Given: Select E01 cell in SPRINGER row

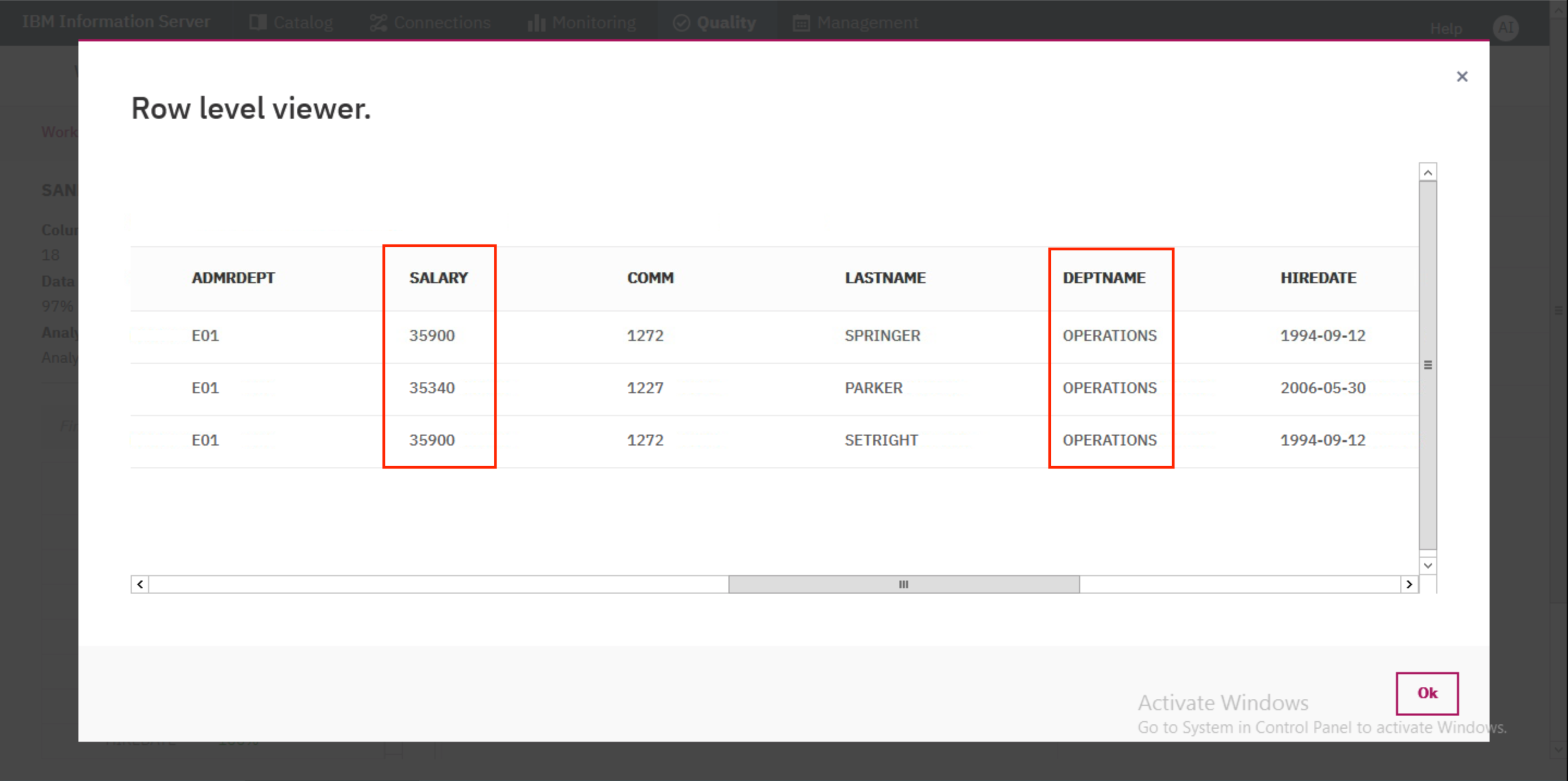Looking at the screenshot, I should pos(205,336).
